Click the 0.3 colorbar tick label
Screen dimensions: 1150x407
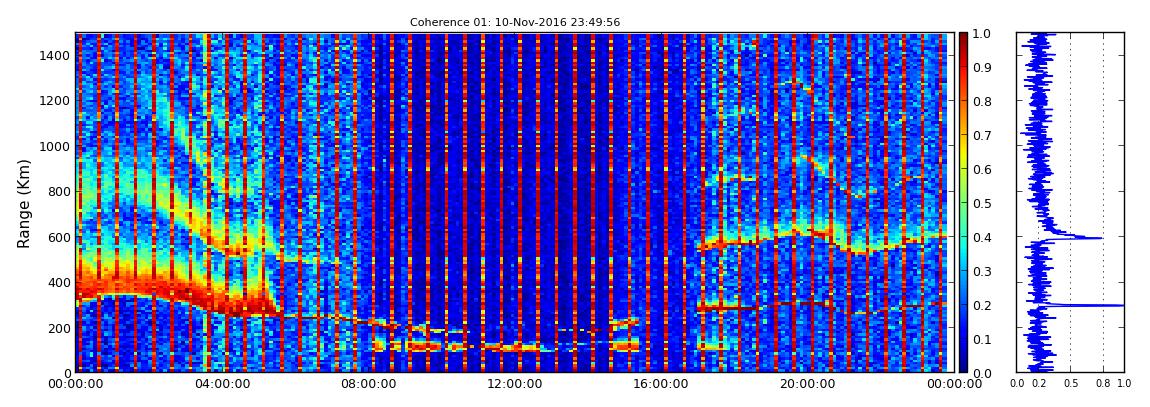click(980, 271)
